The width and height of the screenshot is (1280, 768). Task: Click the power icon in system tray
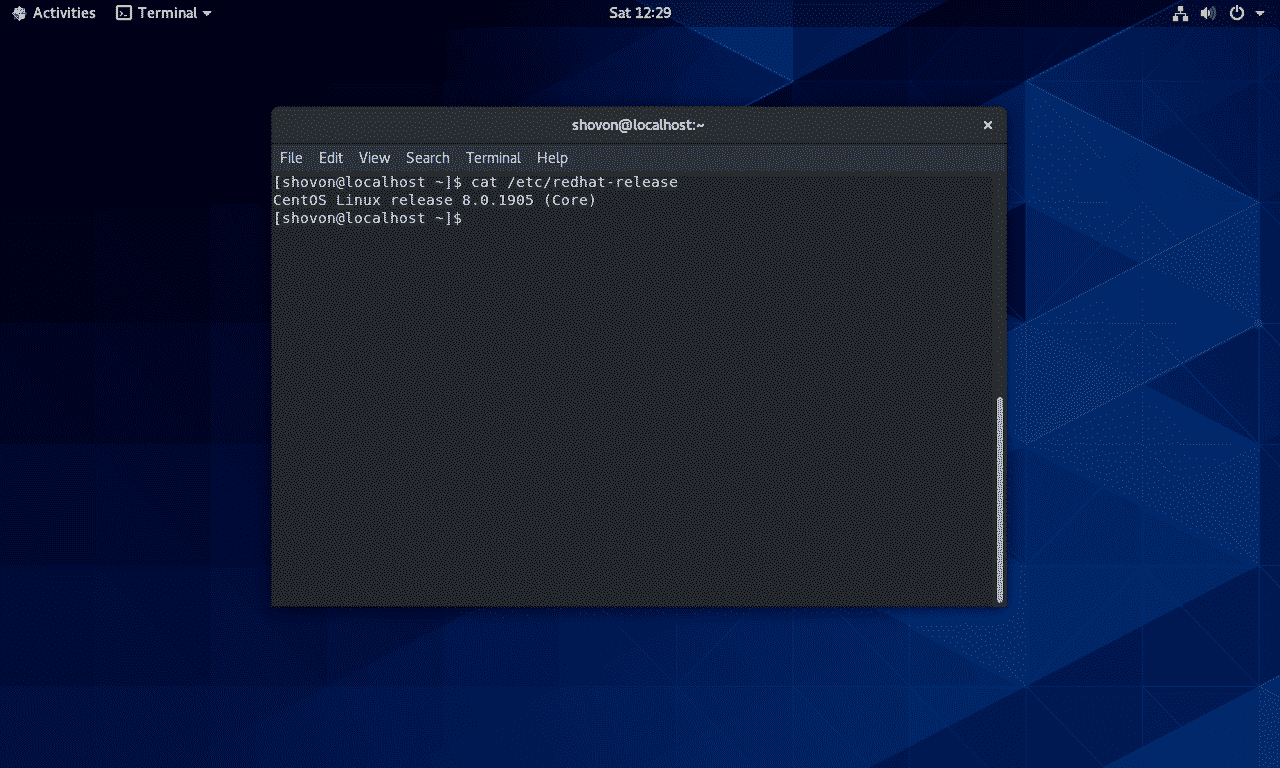click(x=1237, y=13)
